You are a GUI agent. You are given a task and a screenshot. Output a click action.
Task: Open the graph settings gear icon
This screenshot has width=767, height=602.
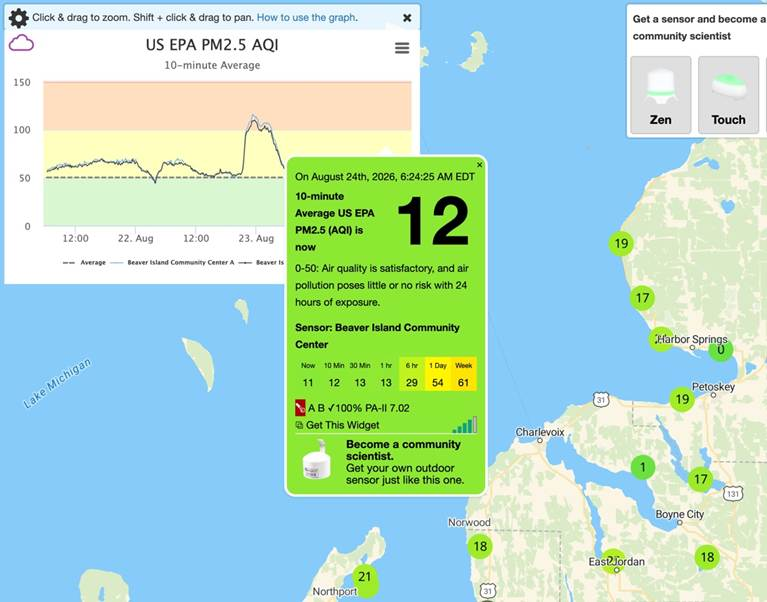[x=19, y=18]
